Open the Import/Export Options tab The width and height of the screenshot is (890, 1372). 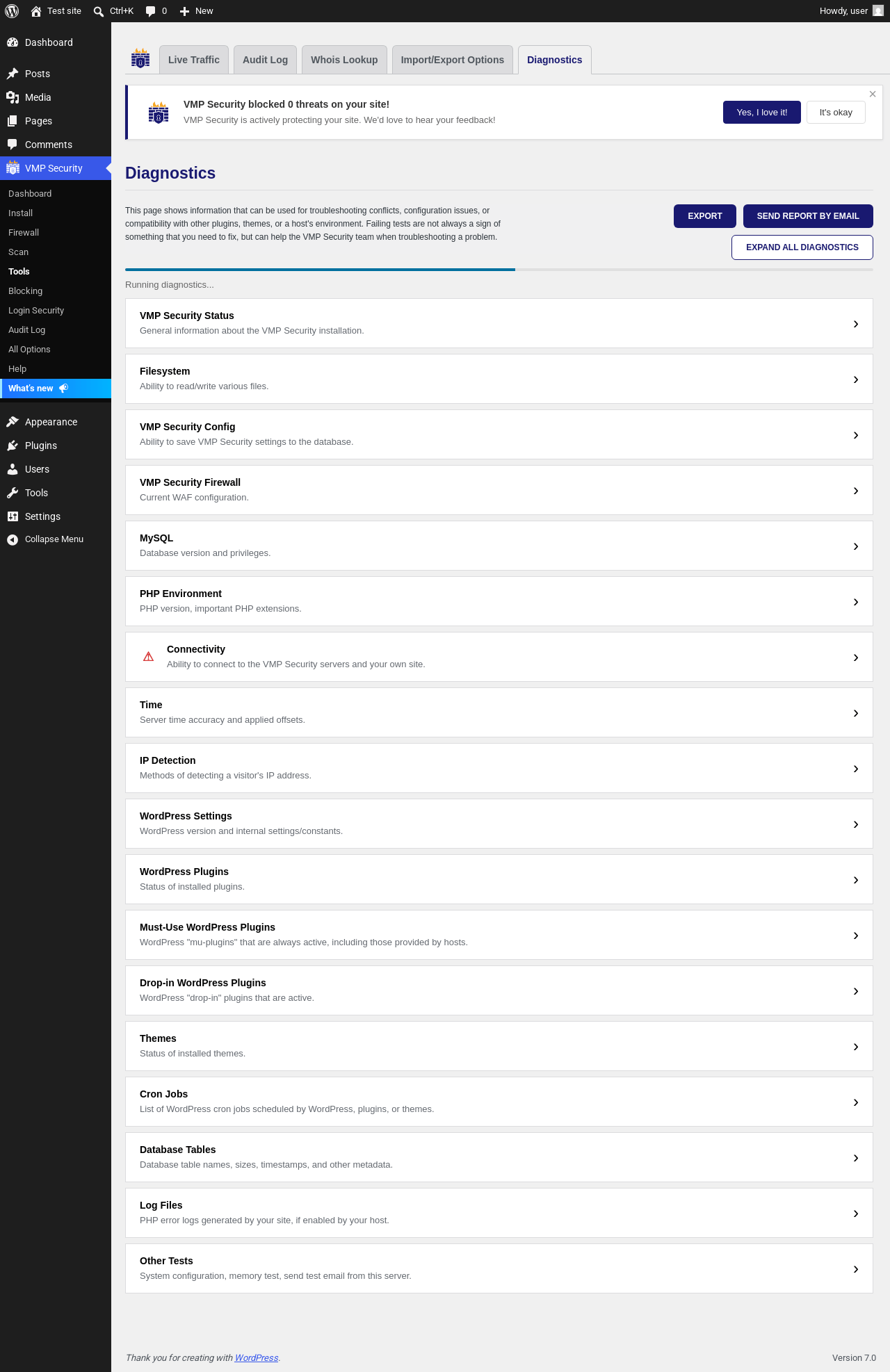point(453,60)
